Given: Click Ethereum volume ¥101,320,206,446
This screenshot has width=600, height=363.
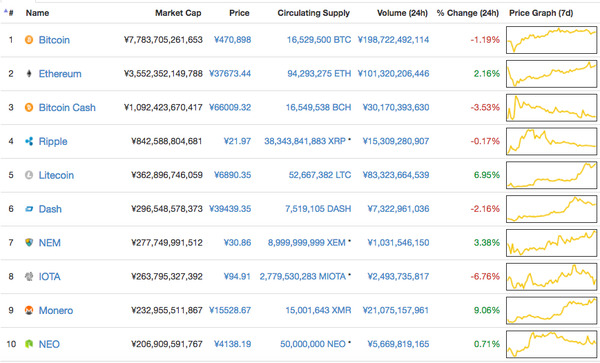Looking at the screenshot, I should [393, 73].
